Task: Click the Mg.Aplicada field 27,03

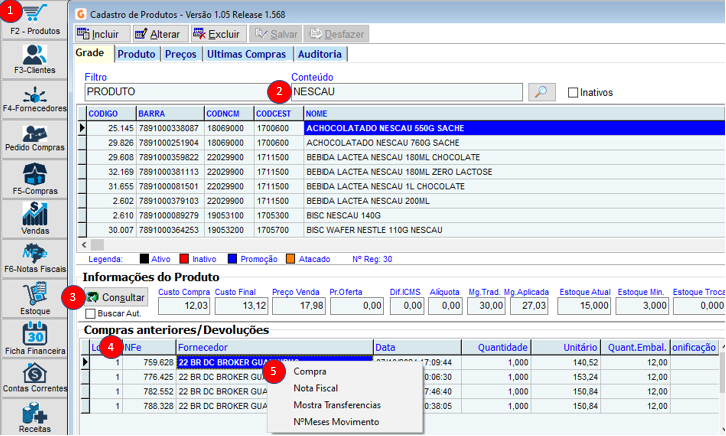Action: point(529,306)
